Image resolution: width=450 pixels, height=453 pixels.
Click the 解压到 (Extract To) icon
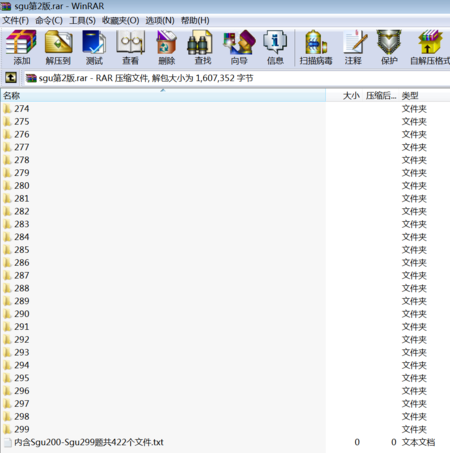coord(58,47)
